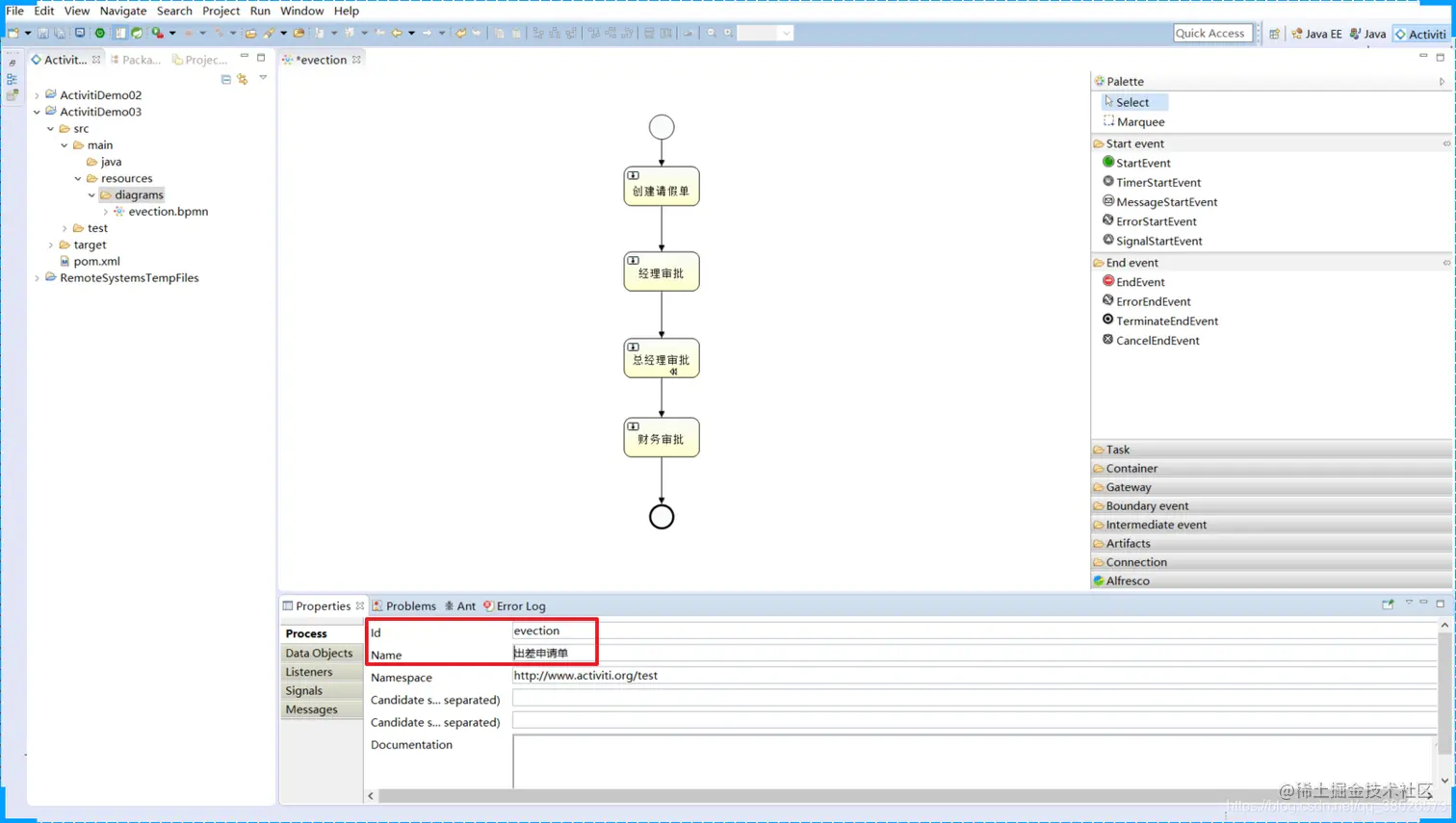
Task: Expand the Boundary event palette drawer
Action: coord(1271,505)
